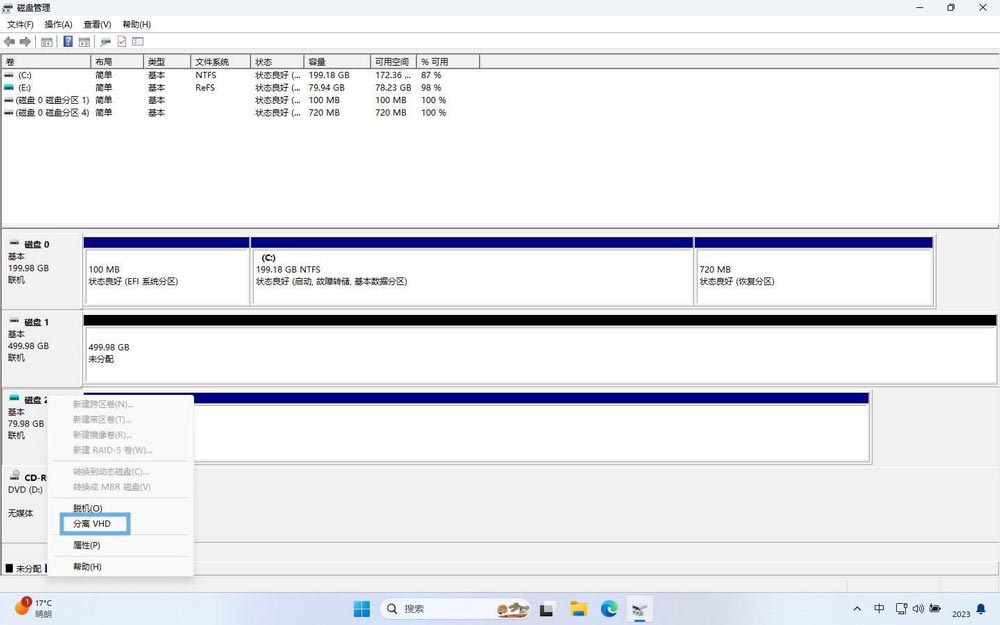The height and width of the screenshot is (625, 1000).
Task: Choose 脱机(O) from the context menu
Action: point(85,508)
